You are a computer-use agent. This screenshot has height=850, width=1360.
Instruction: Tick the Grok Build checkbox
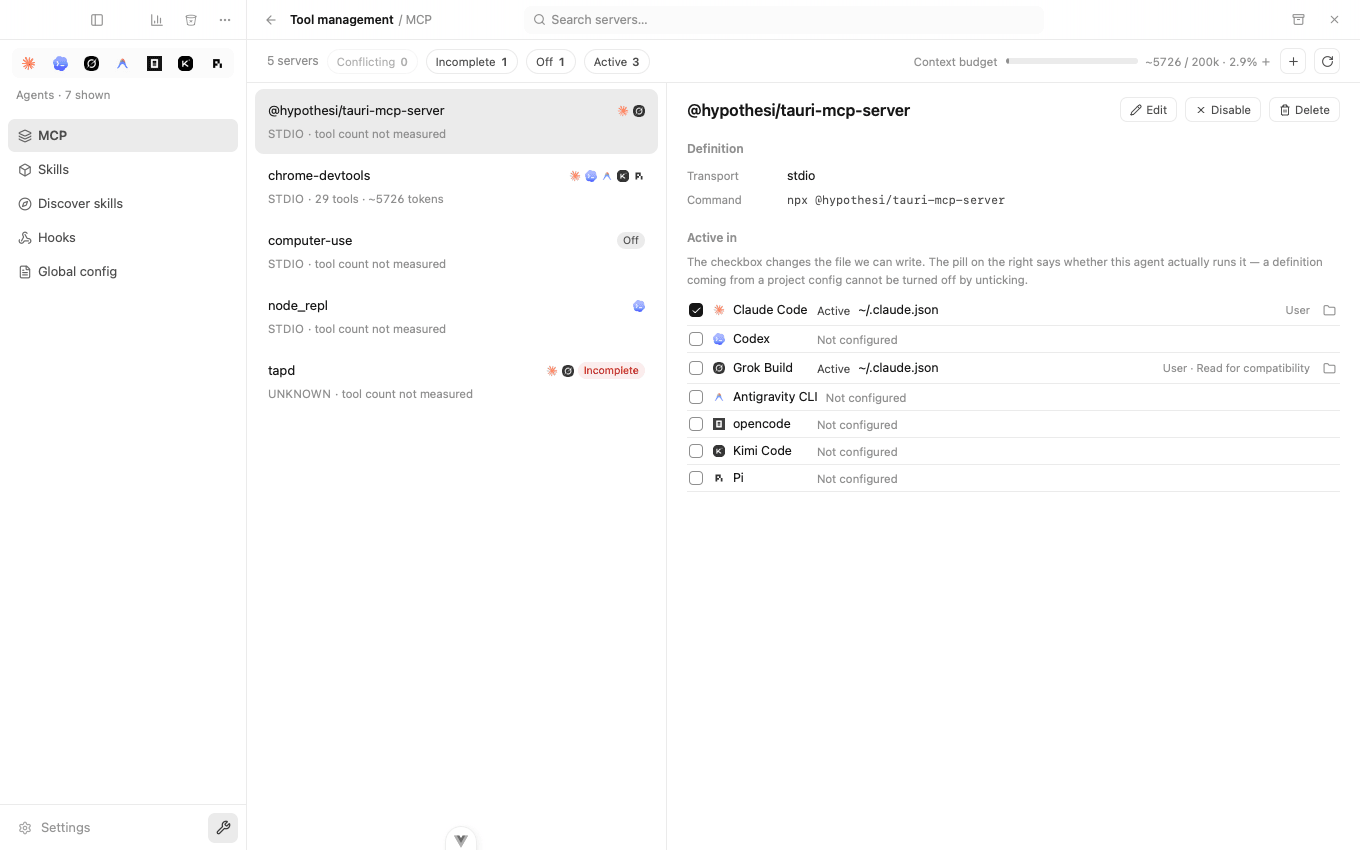tap(696, 368)
